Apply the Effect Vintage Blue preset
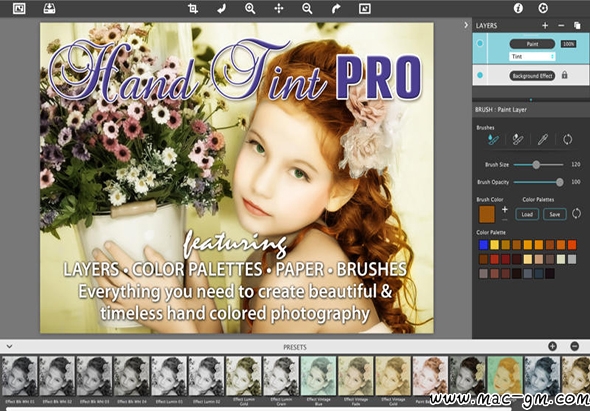This screenshot has height=411, width=590. point(318,380)
